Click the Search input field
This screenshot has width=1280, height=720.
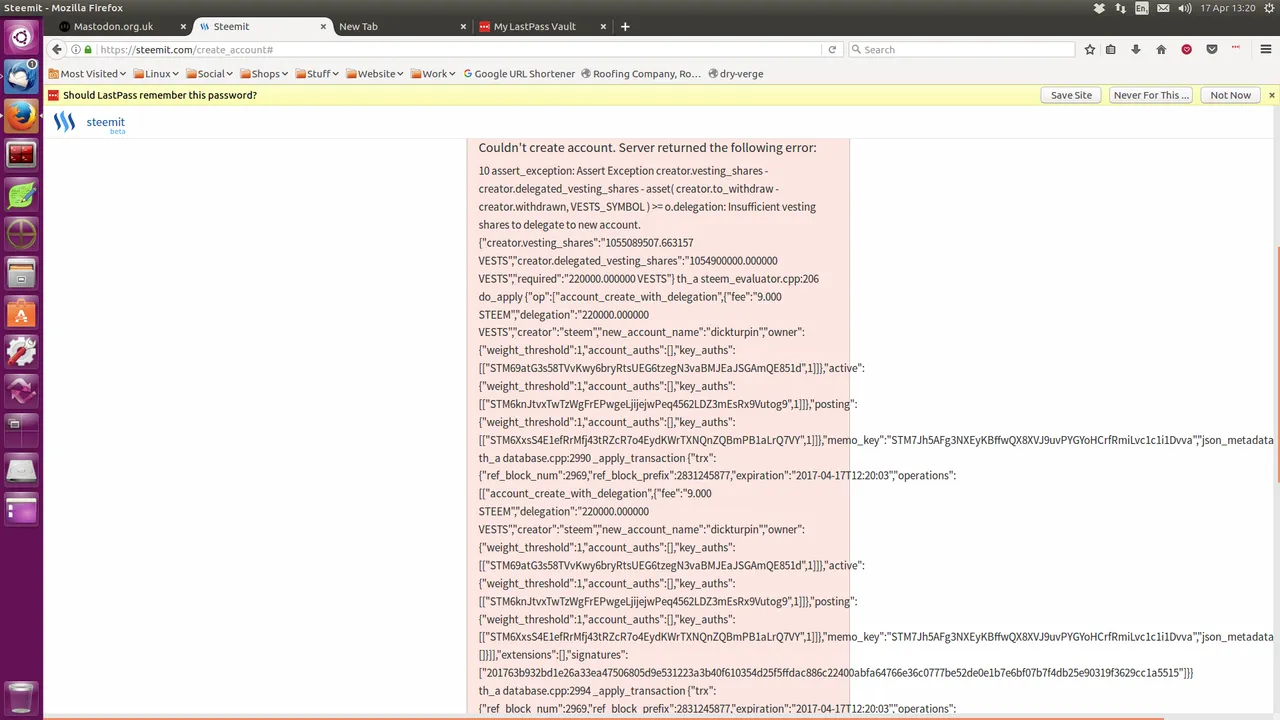tap(960, 49)
